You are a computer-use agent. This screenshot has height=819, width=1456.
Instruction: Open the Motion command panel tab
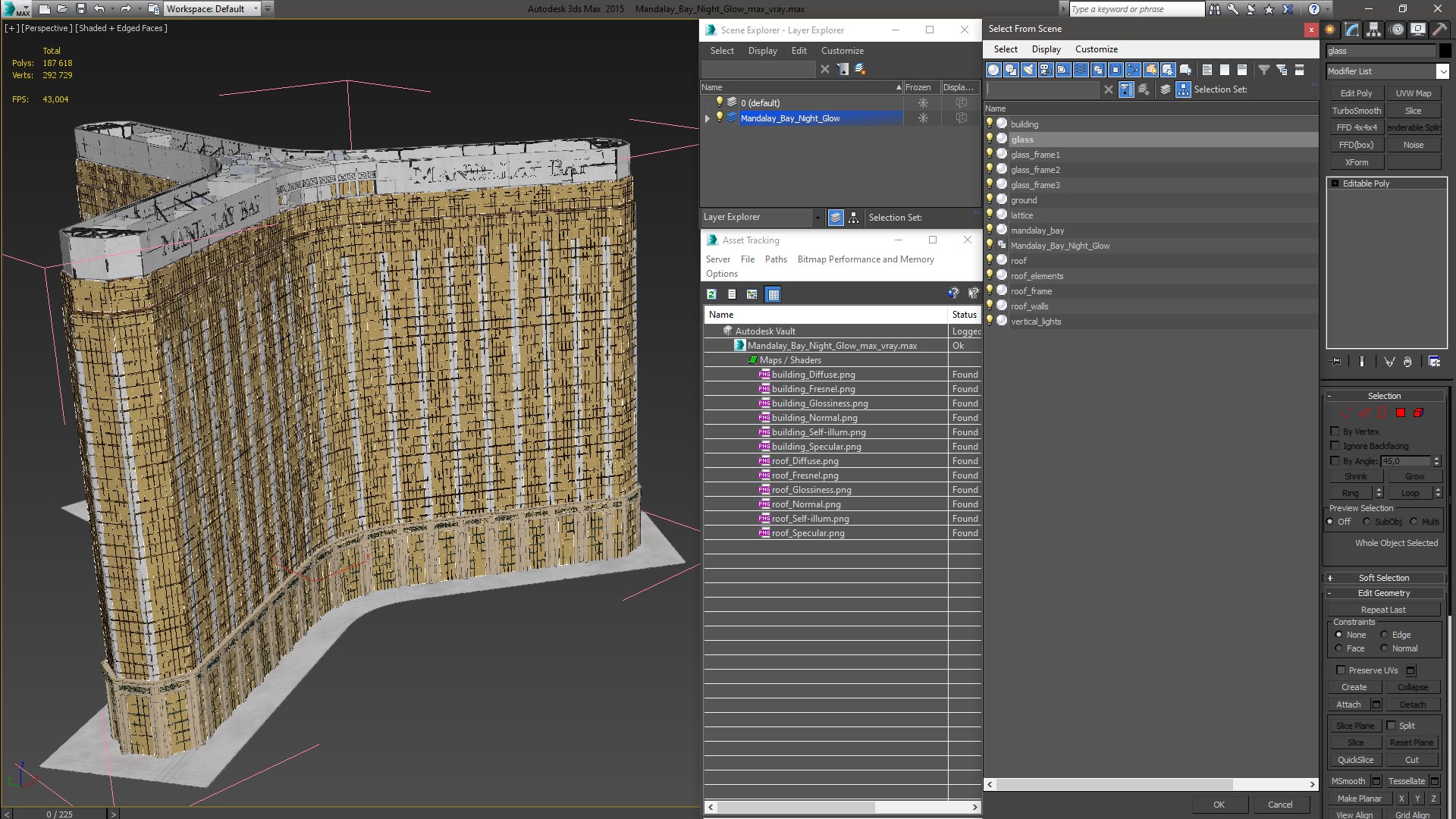[1397, 30]
